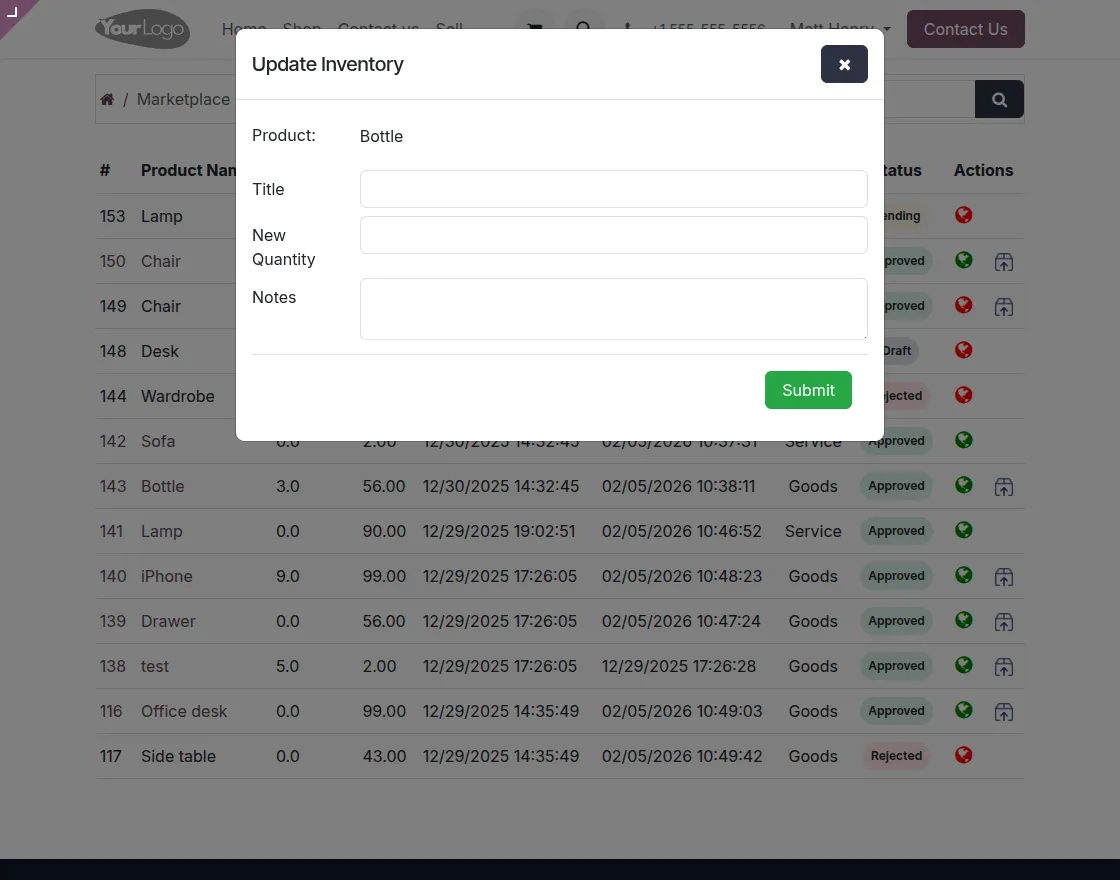Click the Lamp 141 product name
The height and width of the screenshot is (880, 1120).
tap(161, 531)
